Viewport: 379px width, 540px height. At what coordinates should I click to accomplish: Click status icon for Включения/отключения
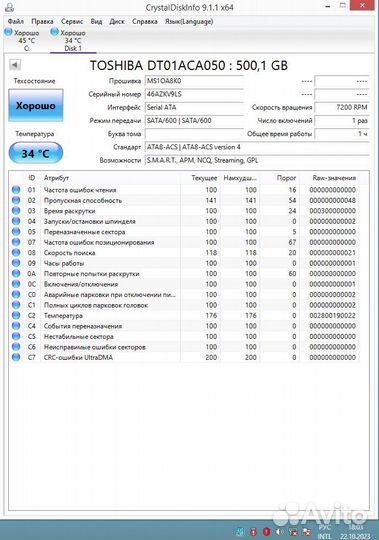tap(16, 284)
